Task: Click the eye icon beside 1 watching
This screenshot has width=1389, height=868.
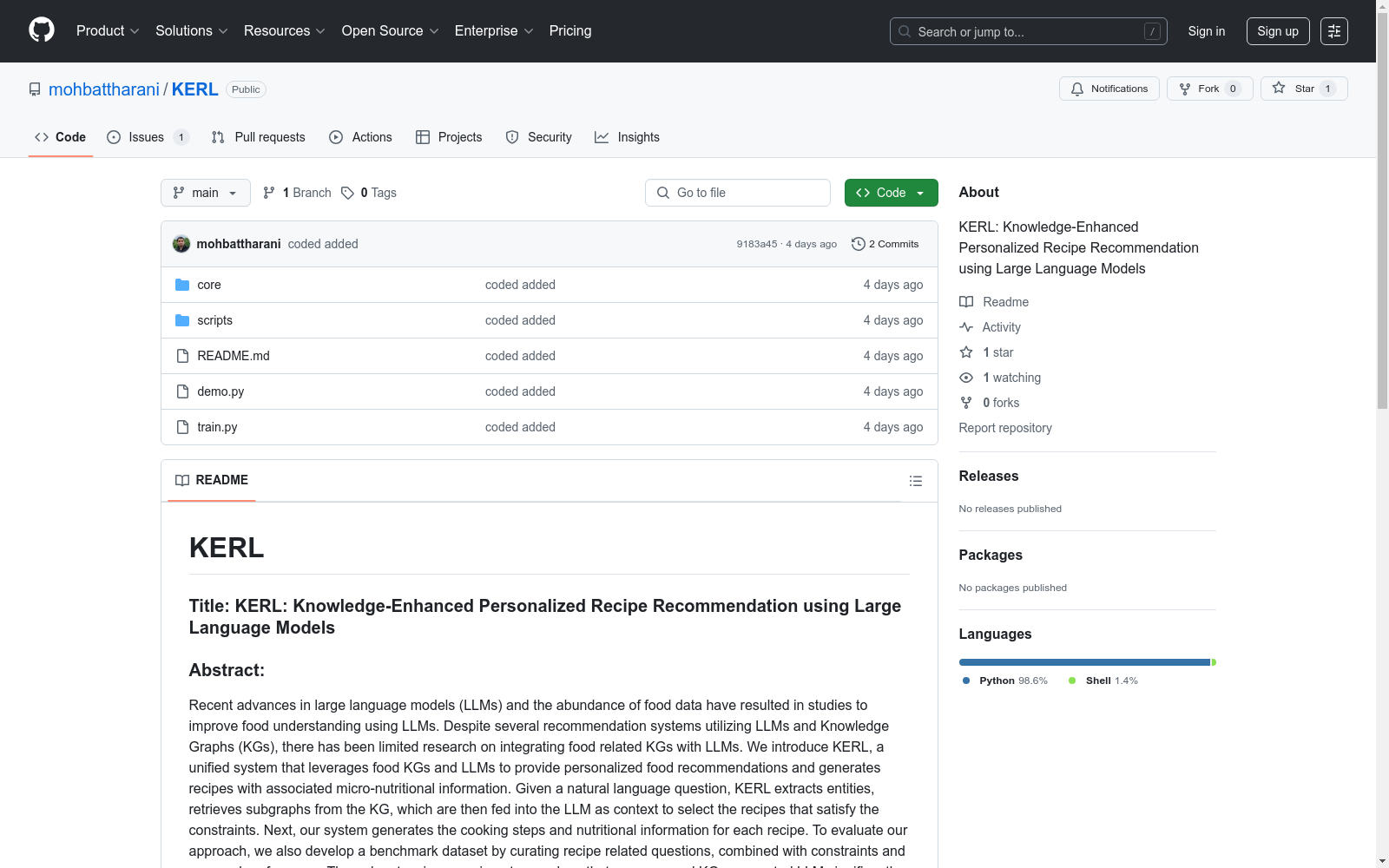Action: (x=966, y=378)
